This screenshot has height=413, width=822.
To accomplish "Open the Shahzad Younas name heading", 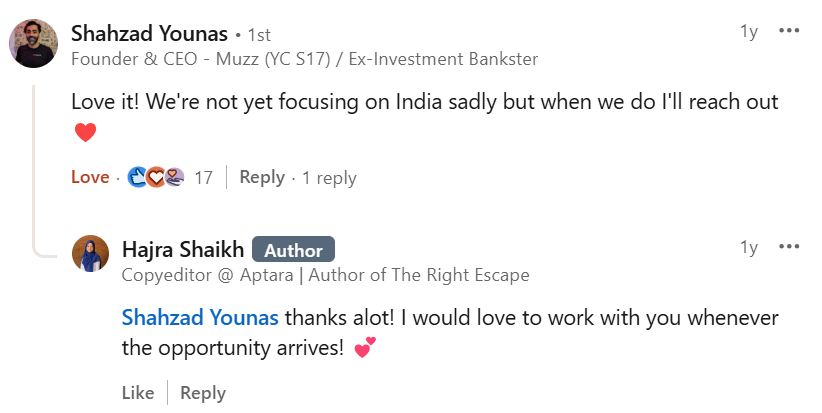I will click(149, 34).
